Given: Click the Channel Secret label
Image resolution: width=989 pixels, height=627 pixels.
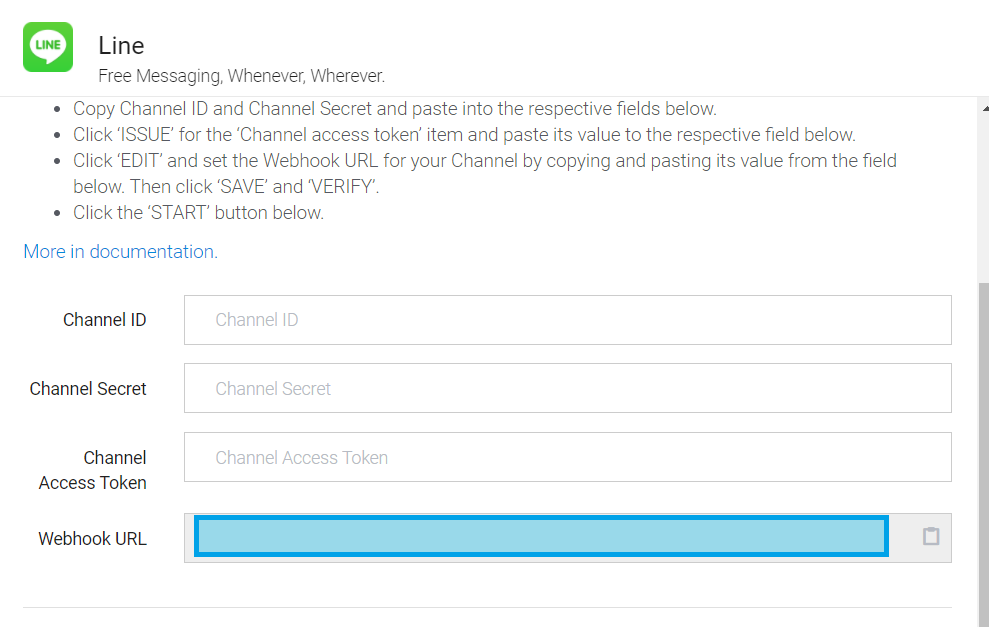Looking at the screenshot, I should pos(88,389).
